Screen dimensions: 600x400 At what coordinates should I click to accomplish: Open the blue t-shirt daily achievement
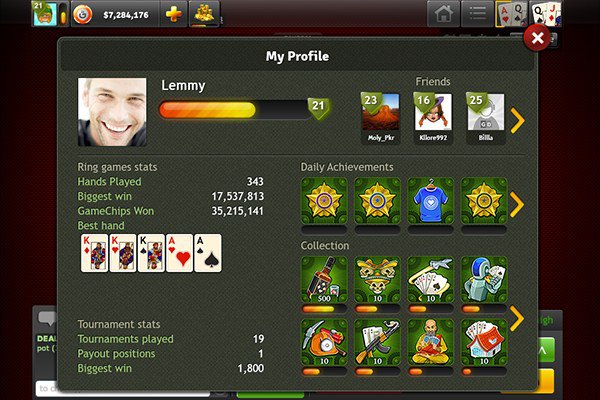pos(430,201)
